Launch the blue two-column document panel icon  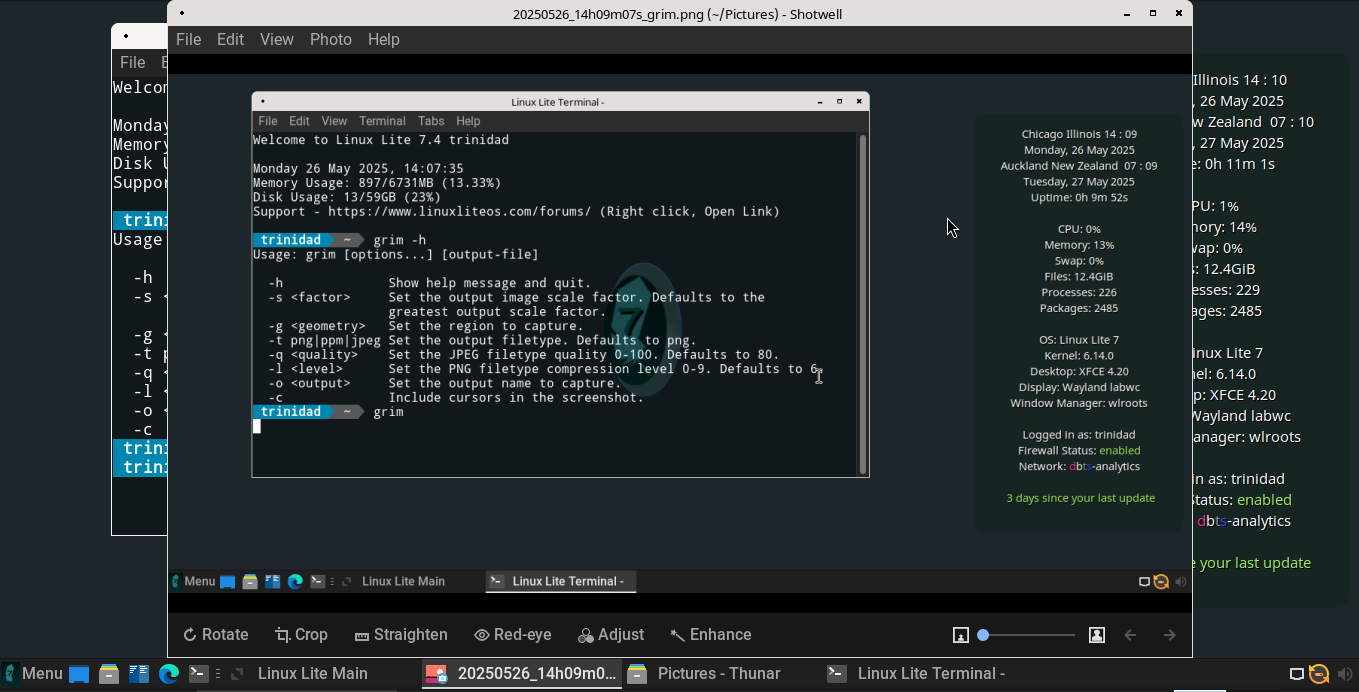pos(139,674)
